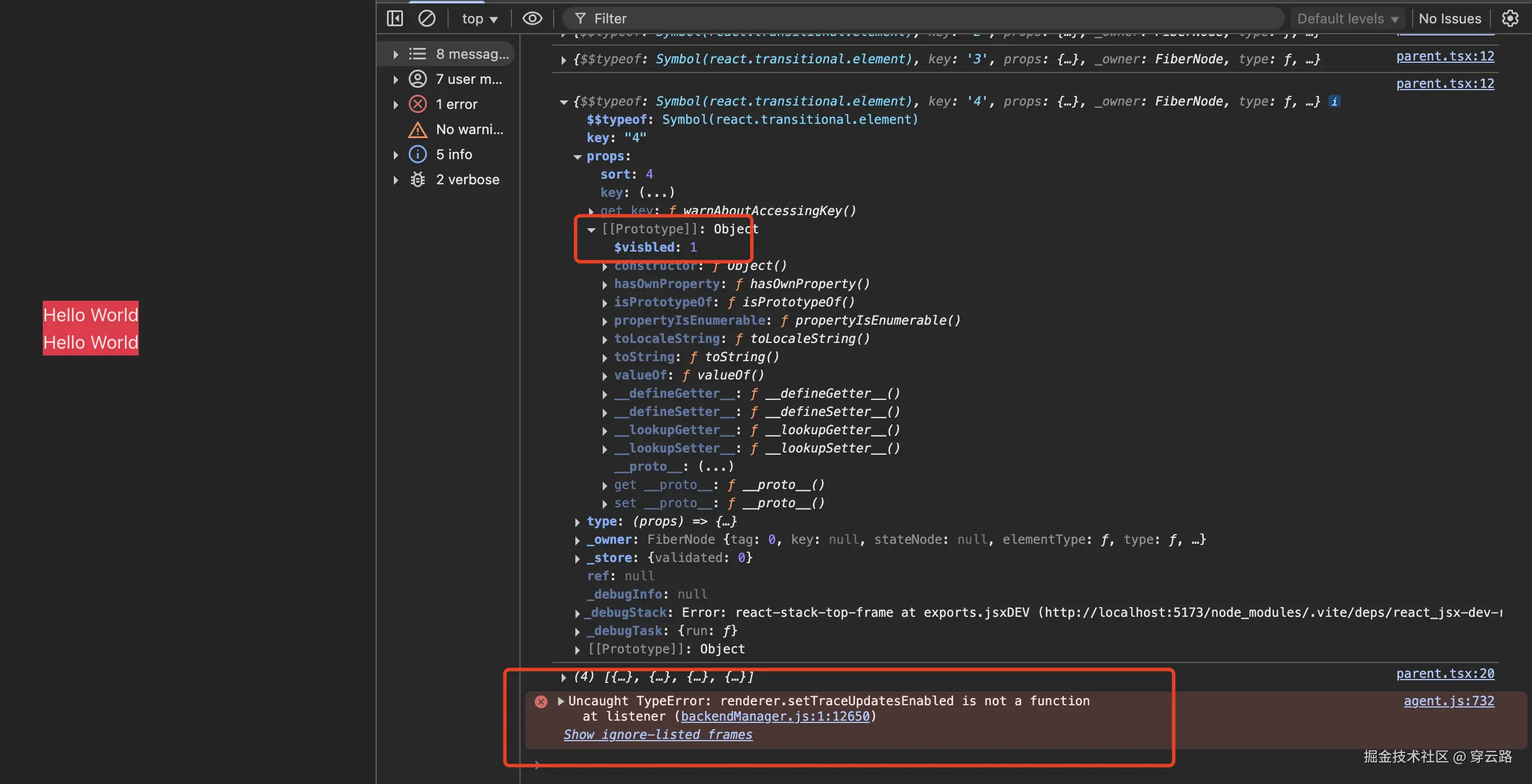Click the warning triangle icon filter
The width and height of the screenshot is (1532, 784).
pyautogui.click(x=417, y=130)
